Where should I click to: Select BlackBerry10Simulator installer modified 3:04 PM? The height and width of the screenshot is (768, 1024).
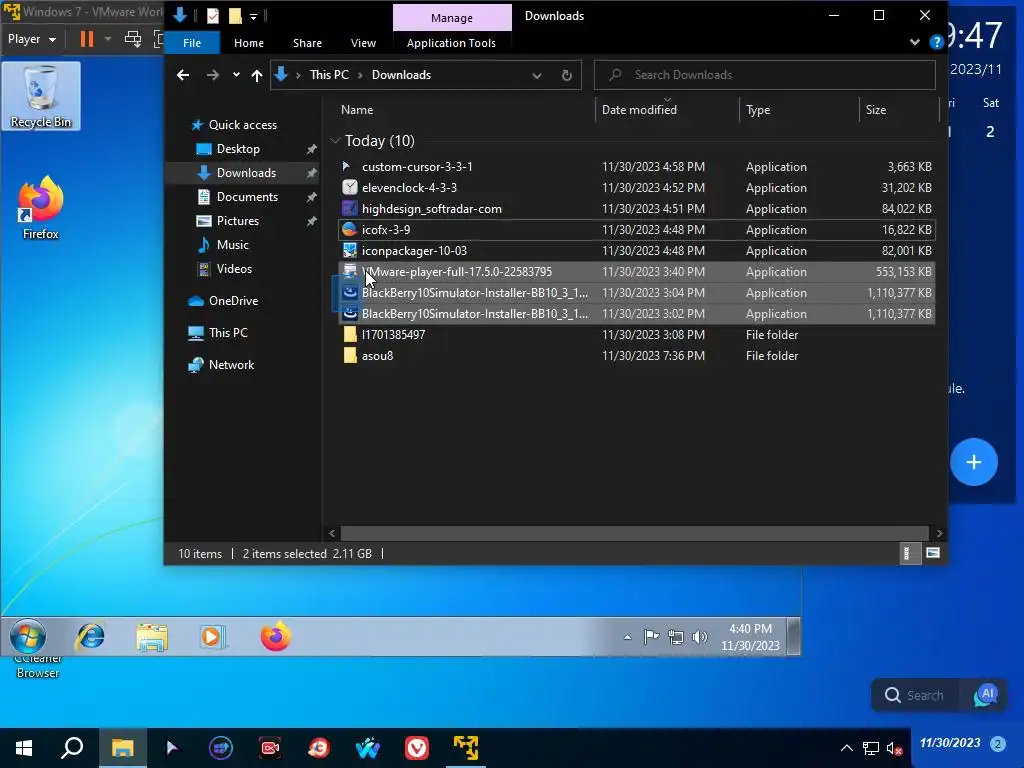pos(637,293)
